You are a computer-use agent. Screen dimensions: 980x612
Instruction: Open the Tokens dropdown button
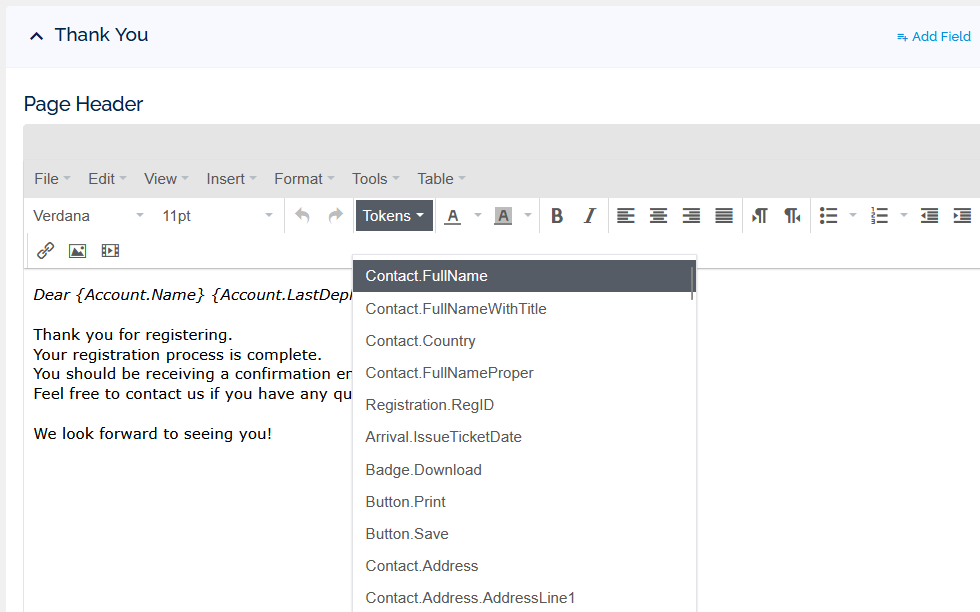pos(393,215)
